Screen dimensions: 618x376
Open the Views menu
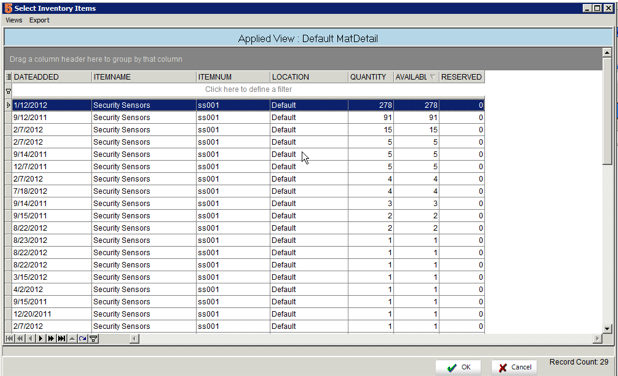(14, 20)
